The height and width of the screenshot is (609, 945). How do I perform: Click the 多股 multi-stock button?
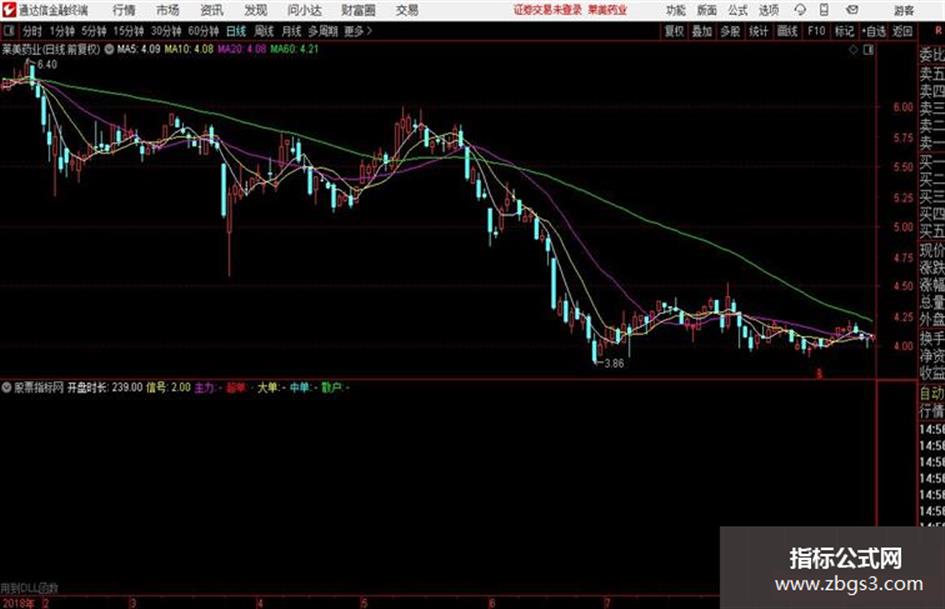tap(730, 31)
